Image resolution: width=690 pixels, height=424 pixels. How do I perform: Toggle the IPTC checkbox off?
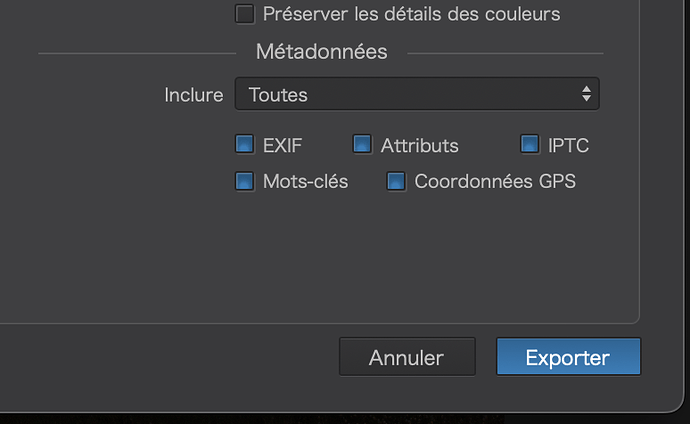(530, 144)
